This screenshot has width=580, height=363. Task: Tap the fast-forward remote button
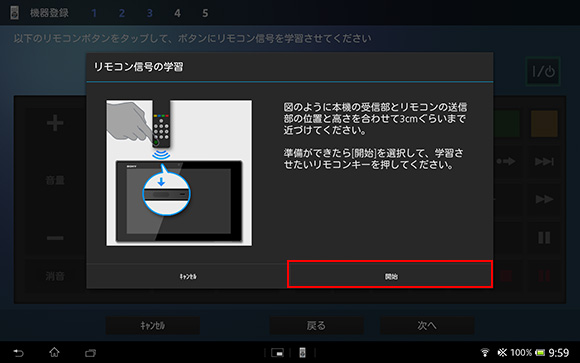[544, 199]
